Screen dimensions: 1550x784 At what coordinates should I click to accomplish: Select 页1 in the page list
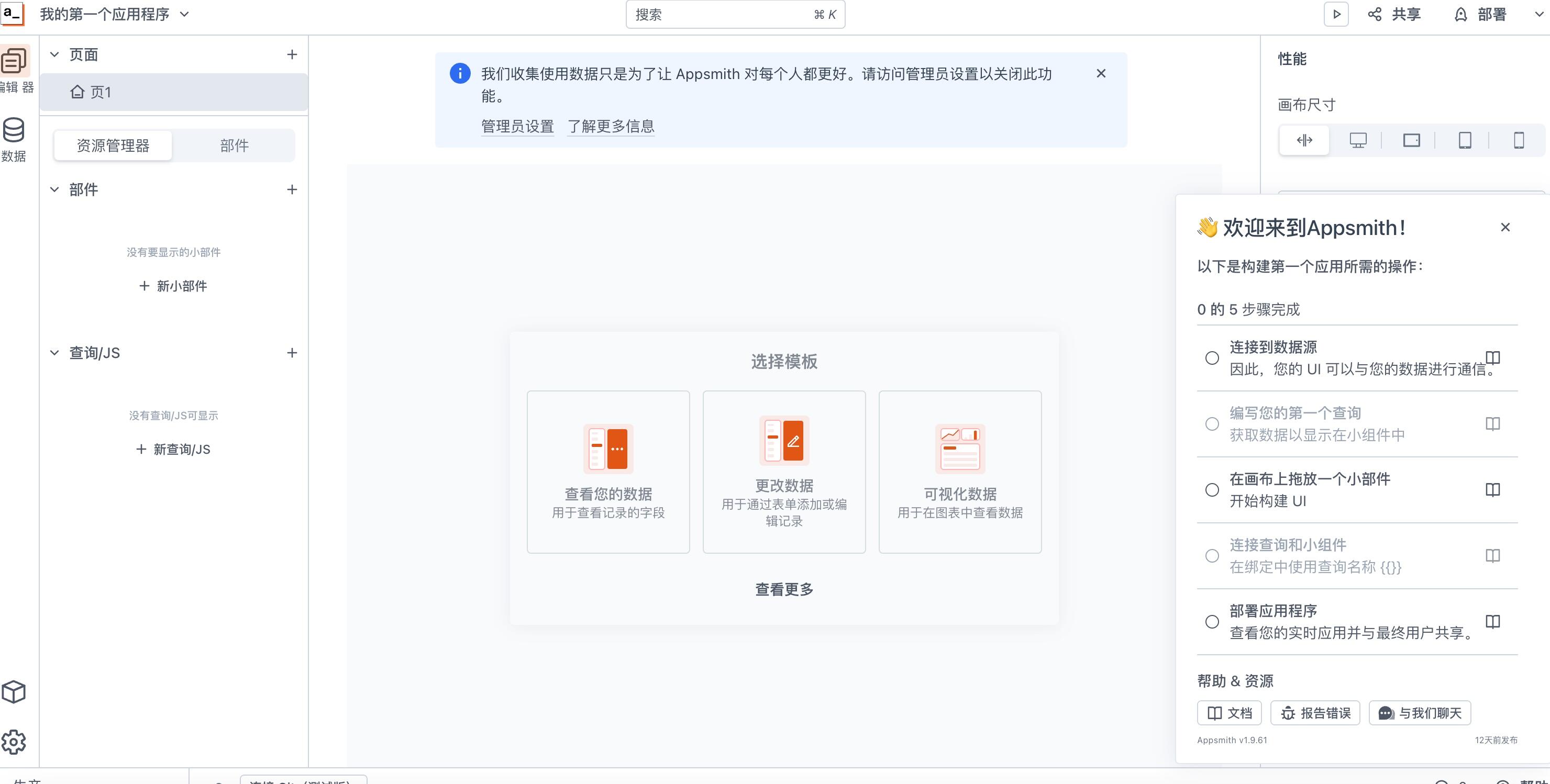(x=174, y=92)
